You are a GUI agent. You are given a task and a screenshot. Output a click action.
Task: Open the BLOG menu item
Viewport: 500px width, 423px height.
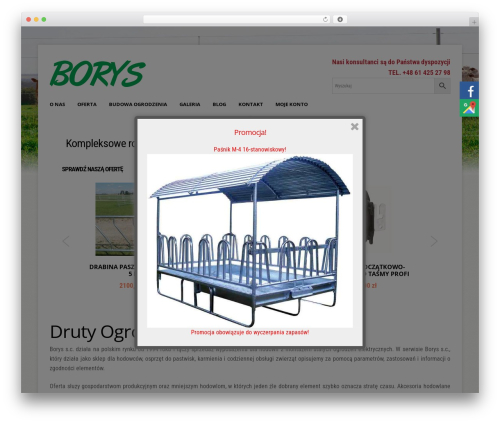(x=219, y=104)
